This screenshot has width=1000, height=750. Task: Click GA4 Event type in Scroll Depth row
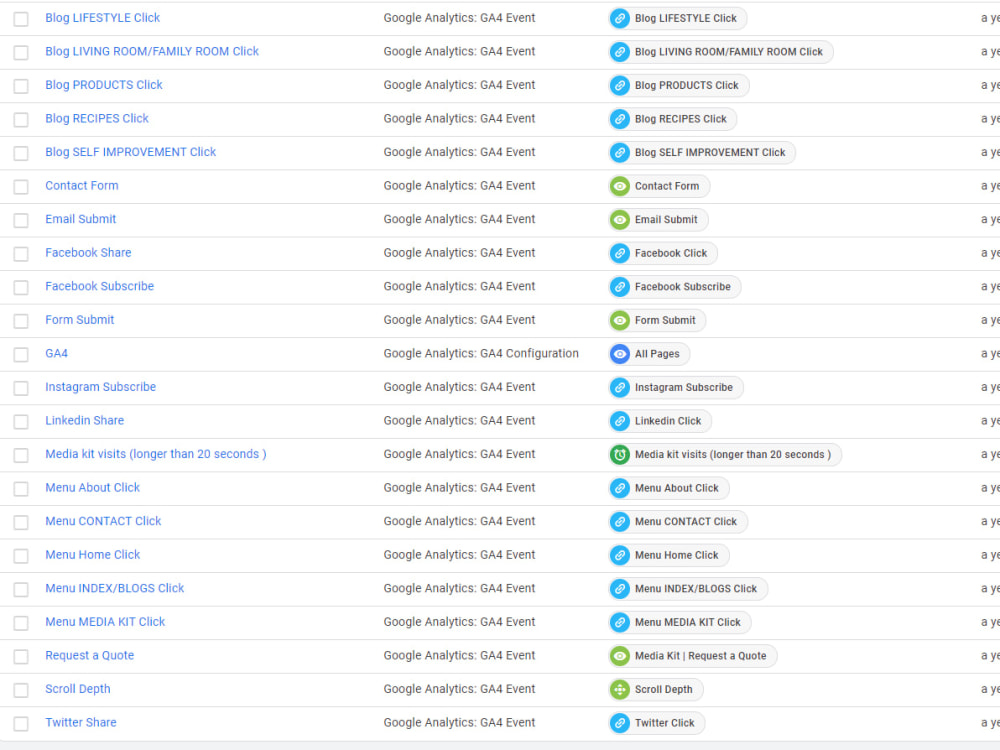pos(459,689)
